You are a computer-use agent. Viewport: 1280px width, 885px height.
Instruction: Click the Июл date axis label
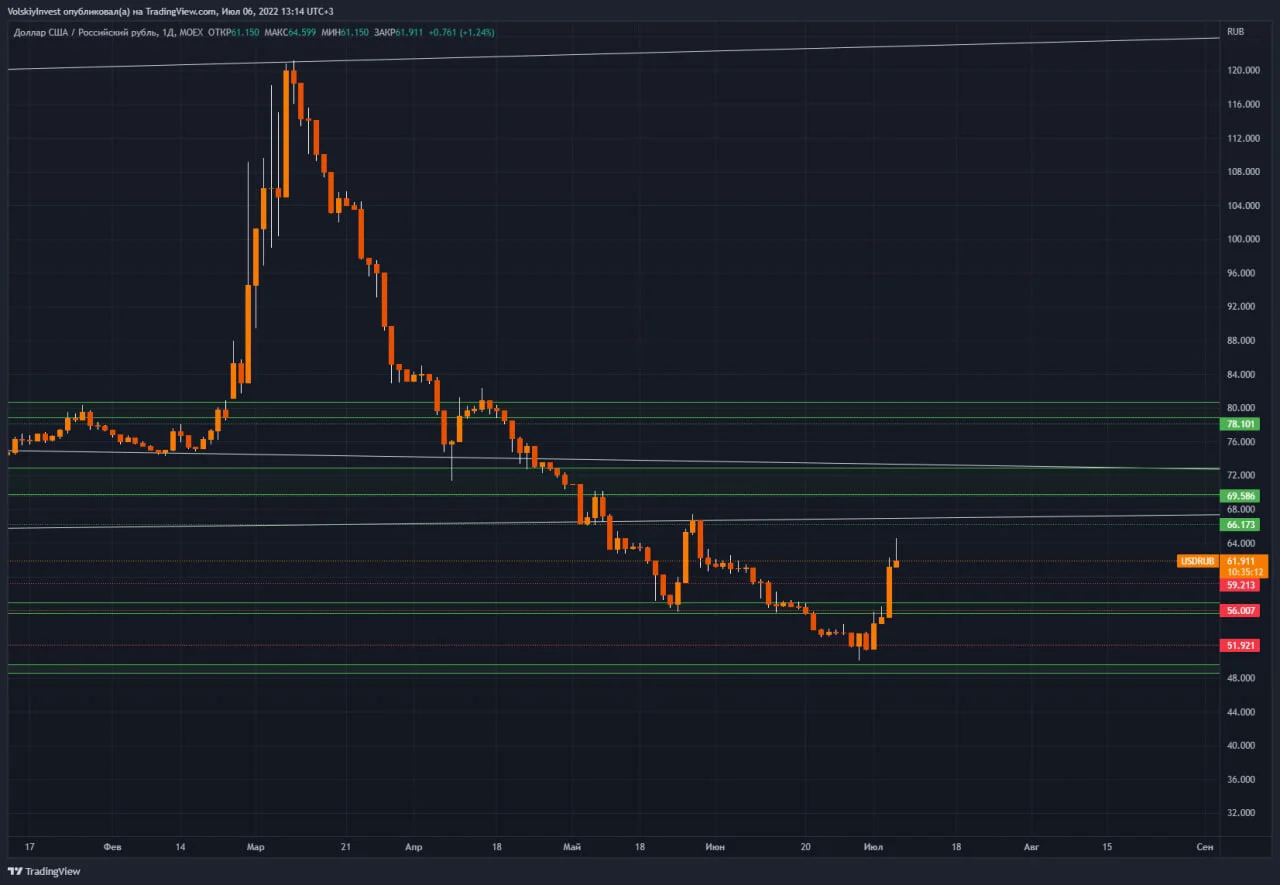pyautogui.click(x=872, y=846)
